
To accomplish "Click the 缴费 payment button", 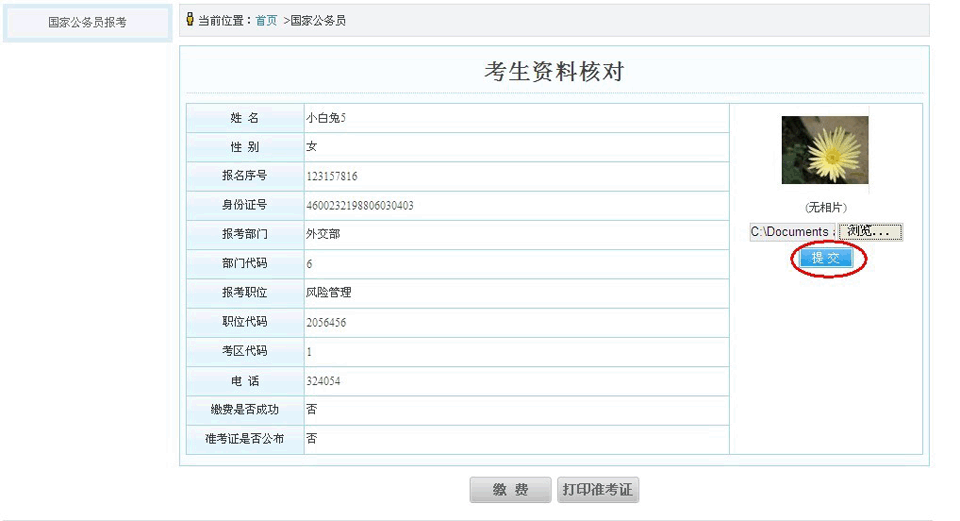I will click(x=511, y=490).
